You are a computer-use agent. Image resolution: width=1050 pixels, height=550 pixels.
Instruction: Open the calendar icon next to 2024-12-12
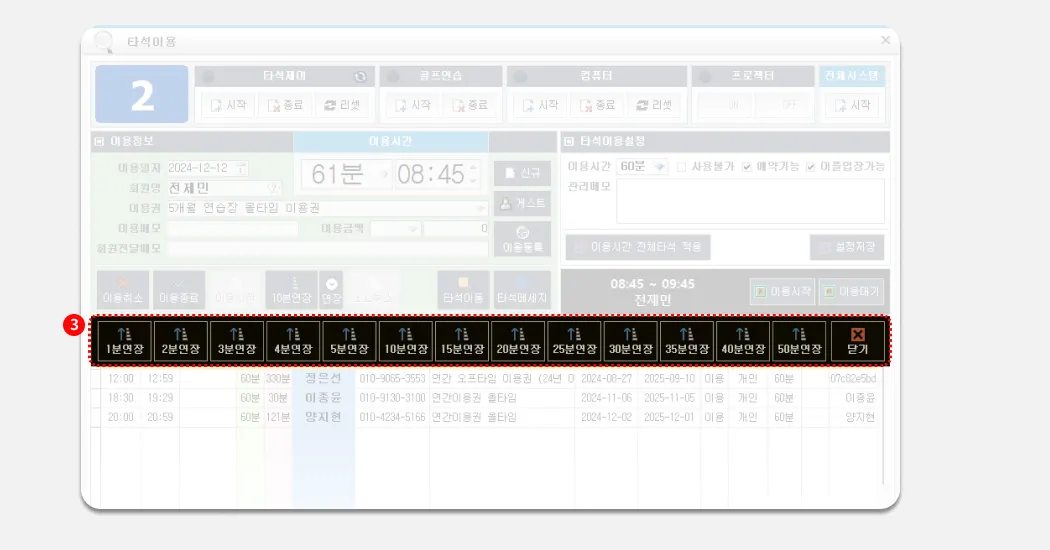pyautogui.click(x=241, y=168)
